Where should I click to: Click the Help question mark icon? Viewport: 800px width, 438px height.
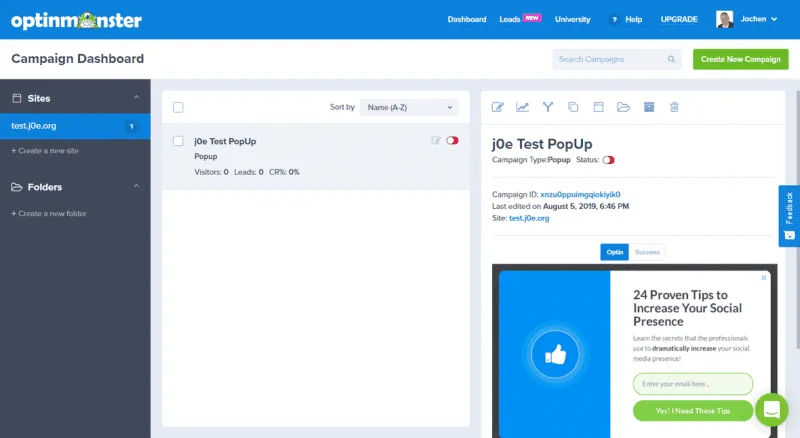tap(614, 19)
